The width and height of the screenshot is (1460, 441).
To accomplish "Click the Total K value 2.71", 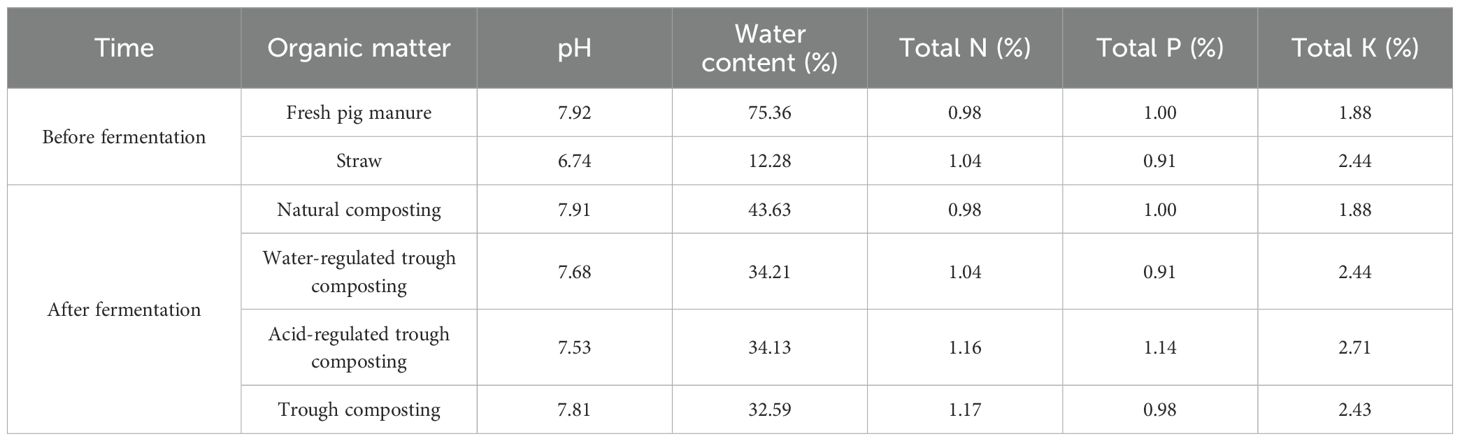I will coord(1355,347).
